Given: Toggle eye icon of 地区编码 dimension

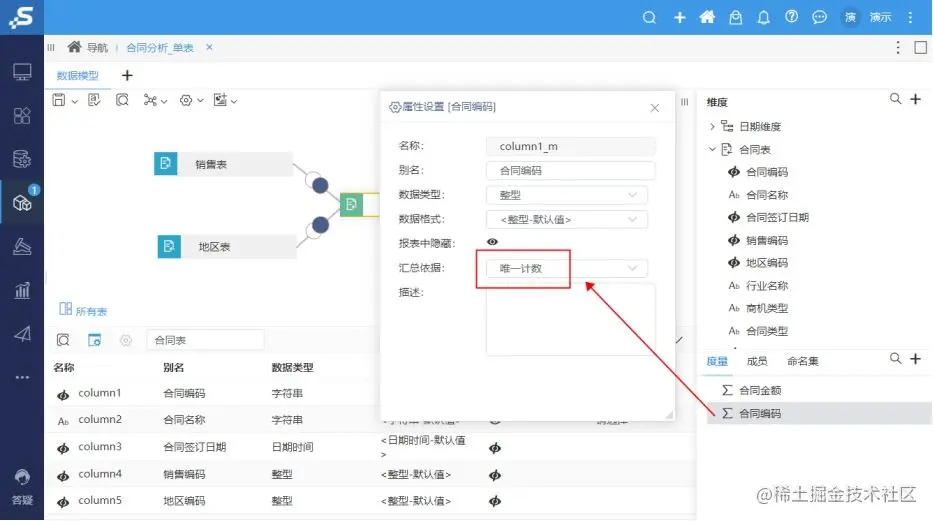Looking at the screenshot, I should click(x=734, y=262).
